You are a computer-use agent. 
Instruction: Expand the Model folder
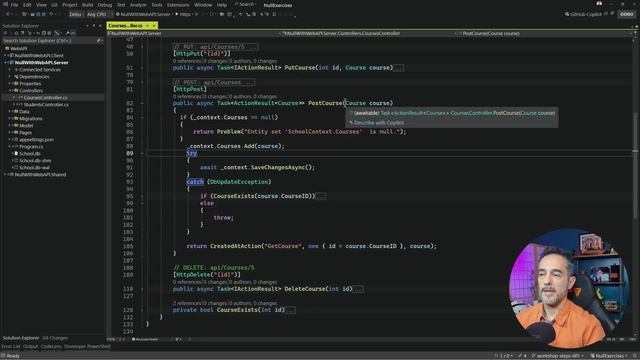click(x=10, y=125)
